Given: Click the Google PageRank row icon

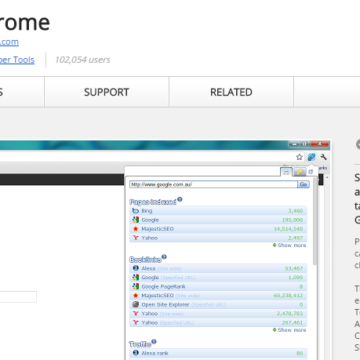Looking at the screenshot, I should point(135,286).
